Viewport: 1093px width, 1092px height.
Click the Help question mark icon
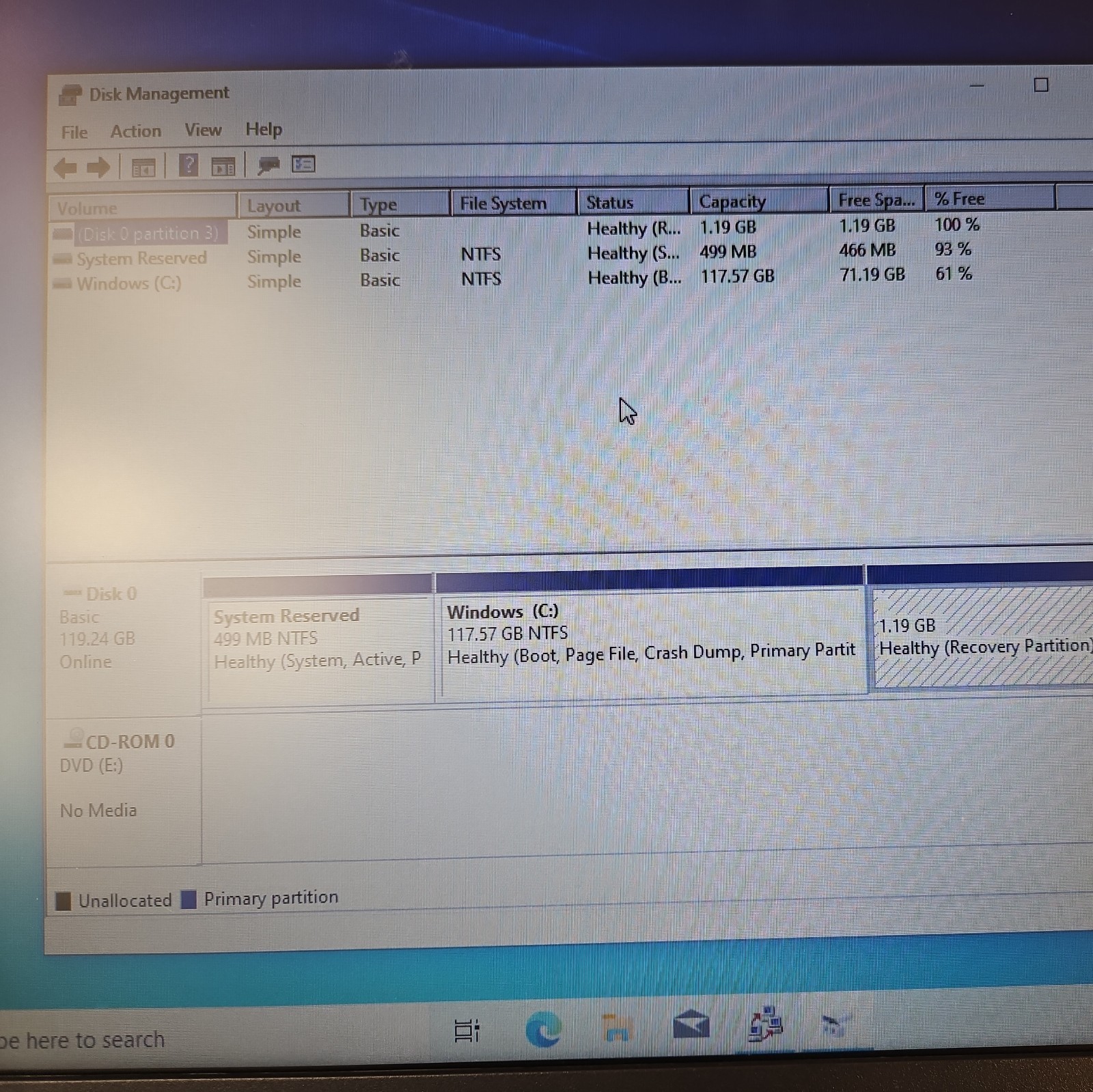188,165
